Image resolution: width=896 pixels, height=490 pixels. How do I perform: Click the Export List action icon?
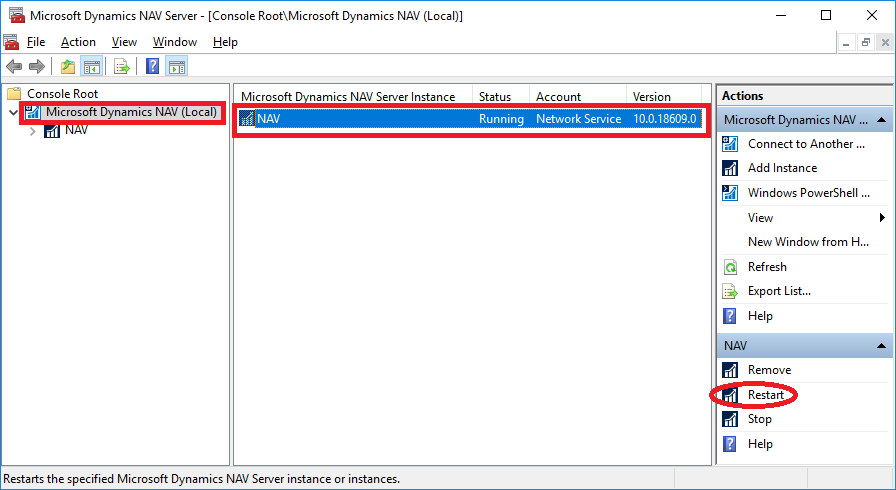(730, 291)
